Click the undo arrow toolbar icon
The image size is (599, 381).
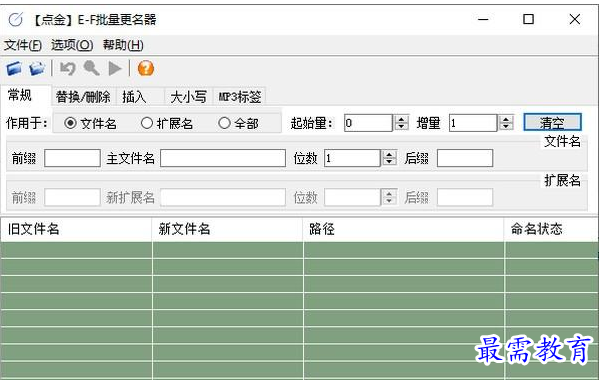[x=68, y=69]
